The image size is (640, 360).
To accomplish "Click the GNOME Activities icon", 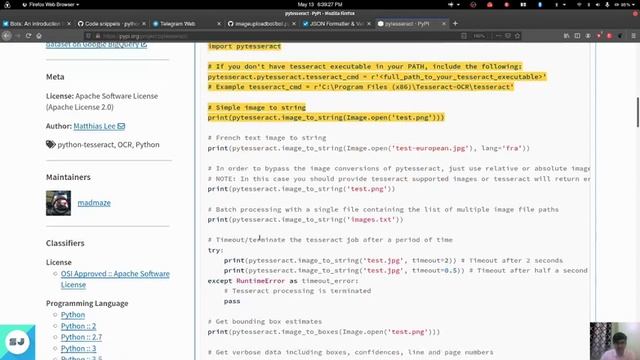I will pyautogui.click(x=7, y=4).
